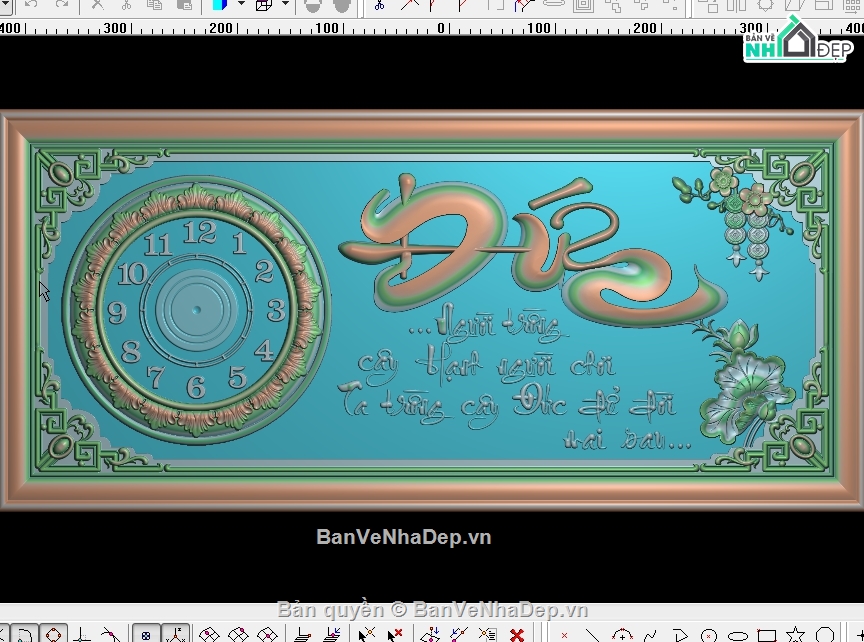Image resolution: width=864 pixels, height=642 pixels.
Task: Click the large red X delete icon
Action: 516,635
